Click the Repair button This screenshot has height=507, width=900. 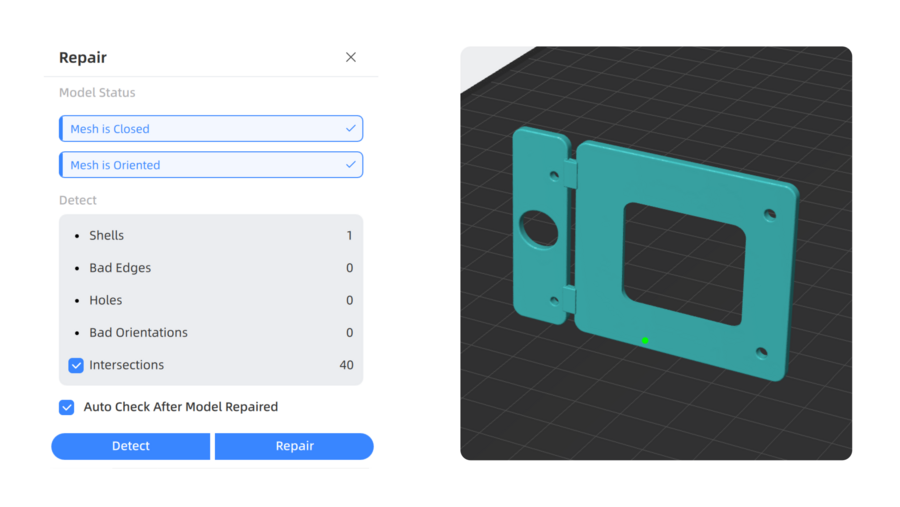click(294, 446)
